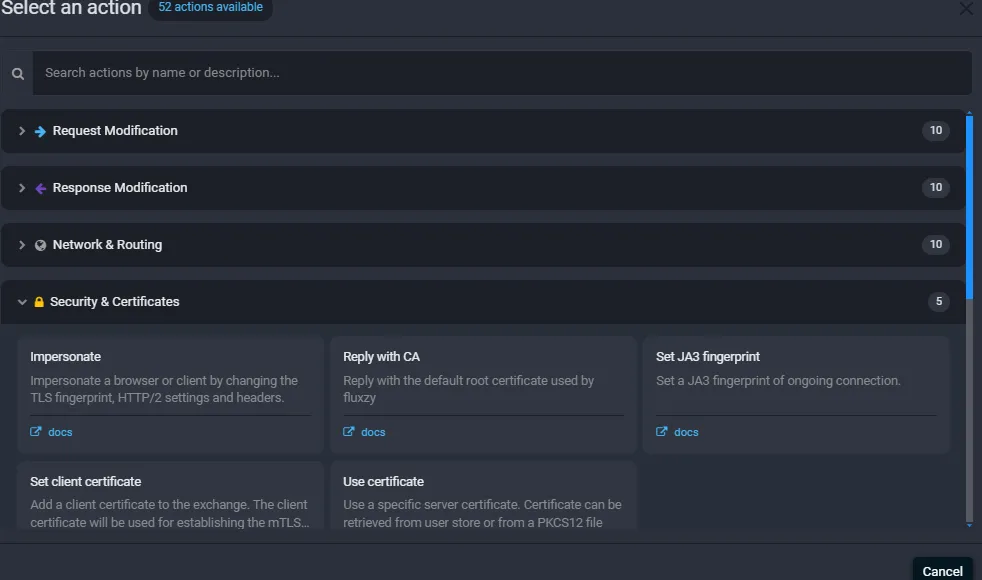Image resolution: width=982 pixels, height=580 pixels.
Task: Click the Network & Routing count badge 10
Action: (936, 244)
